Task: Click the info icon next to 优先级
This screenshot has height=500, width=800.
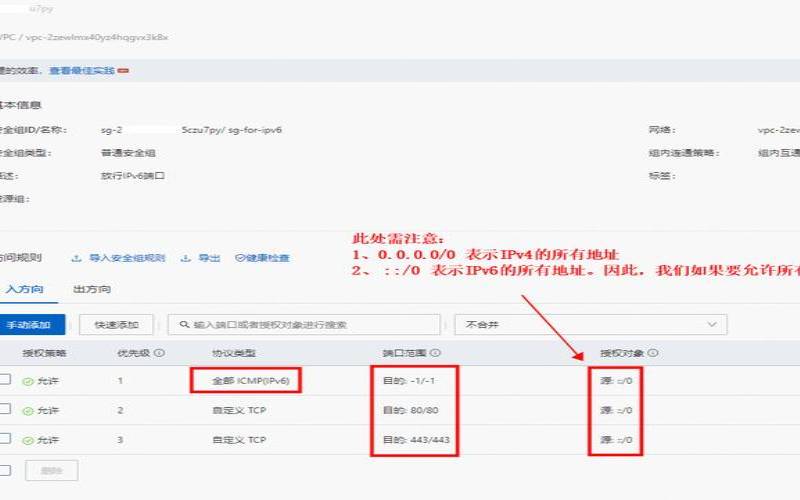Action: [160, 353]
